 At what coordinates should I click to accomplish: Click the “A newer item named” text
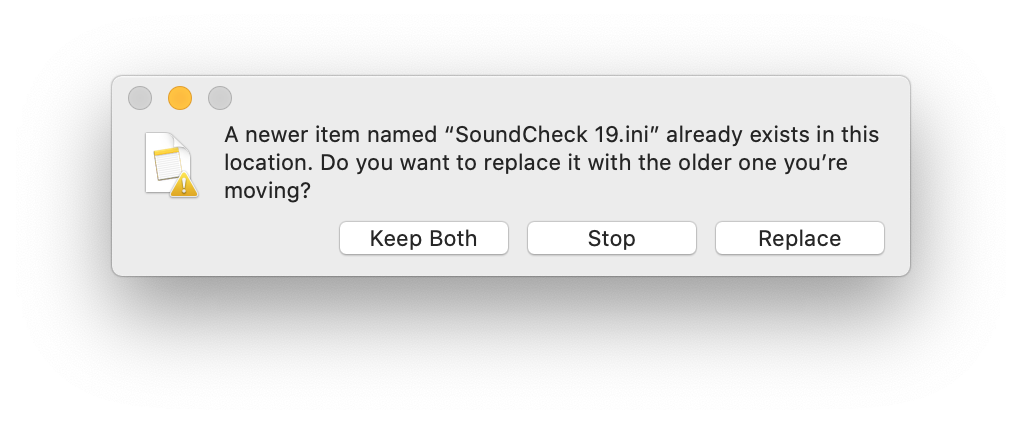point(330,135)
